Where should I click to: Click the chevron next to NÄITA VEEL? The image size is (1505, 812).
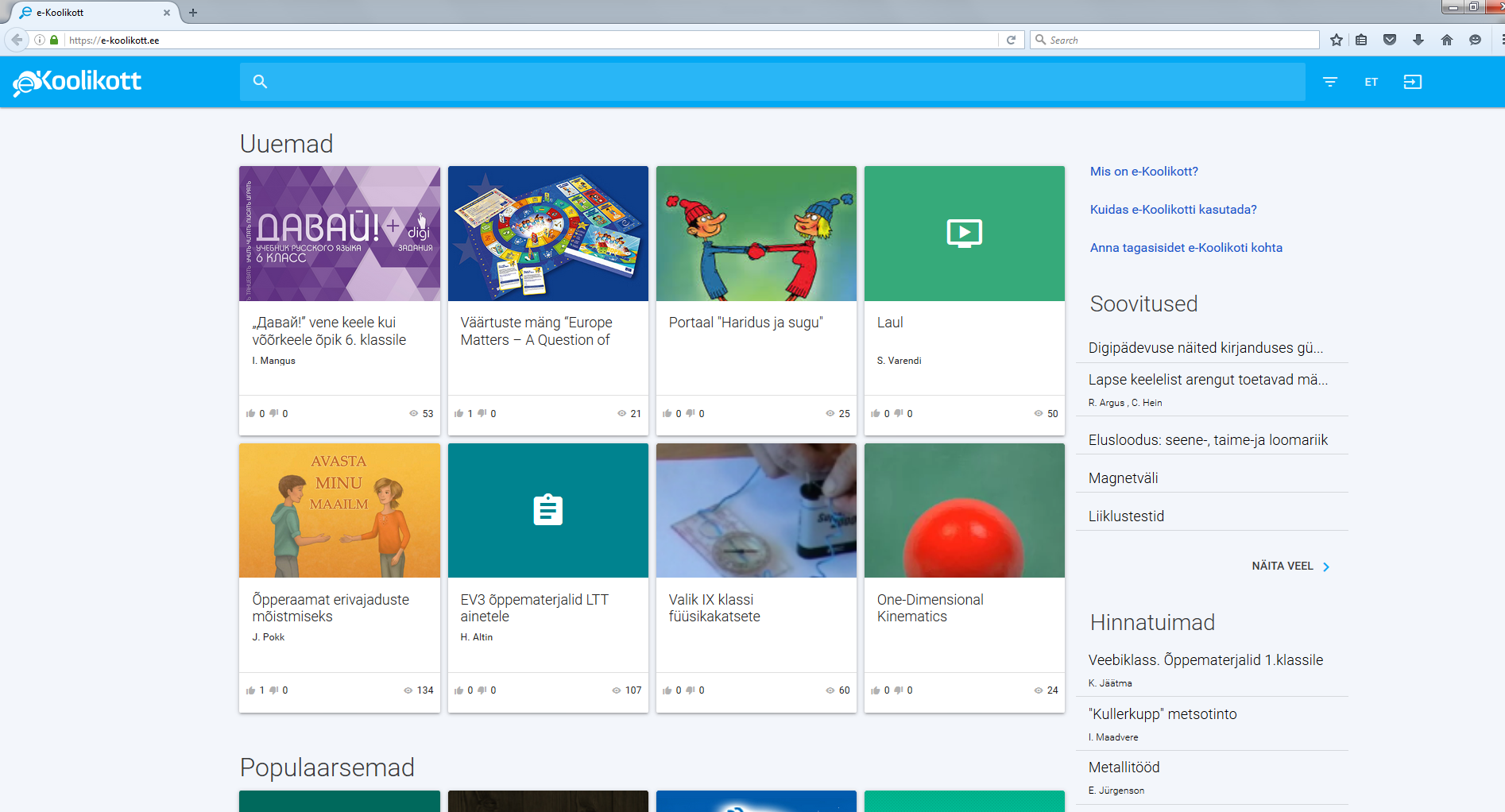coord(1325,566)
